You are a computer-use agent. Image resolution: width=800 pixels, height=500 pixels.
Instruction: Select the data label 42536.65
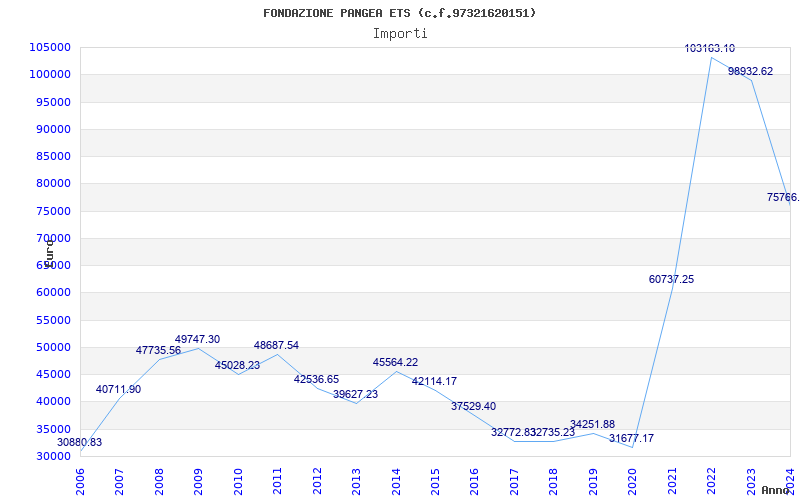(x=316, y=379)
